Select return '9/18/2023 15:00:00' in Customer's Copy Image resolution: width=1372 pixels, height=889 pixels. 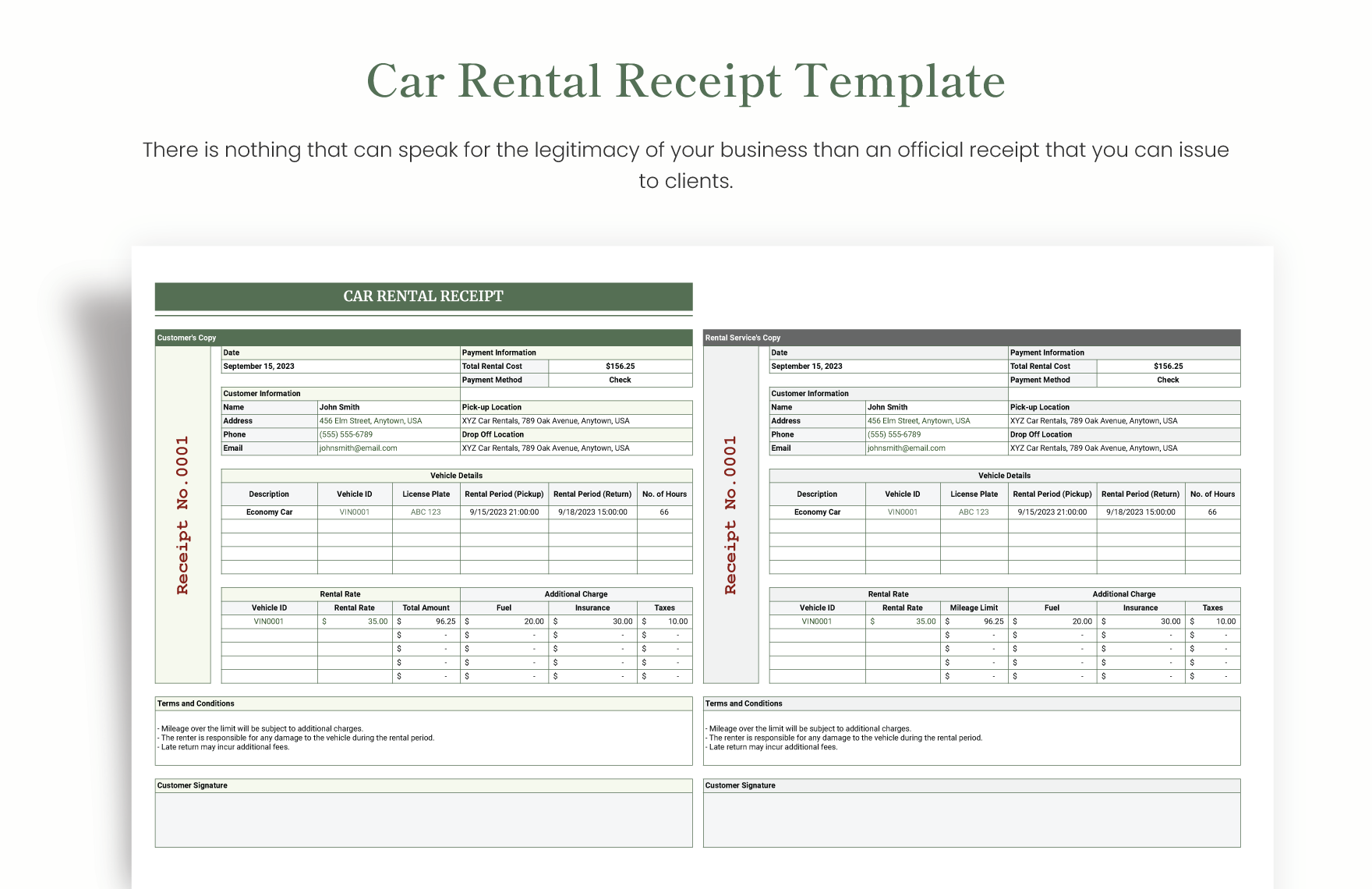(592, 512)
